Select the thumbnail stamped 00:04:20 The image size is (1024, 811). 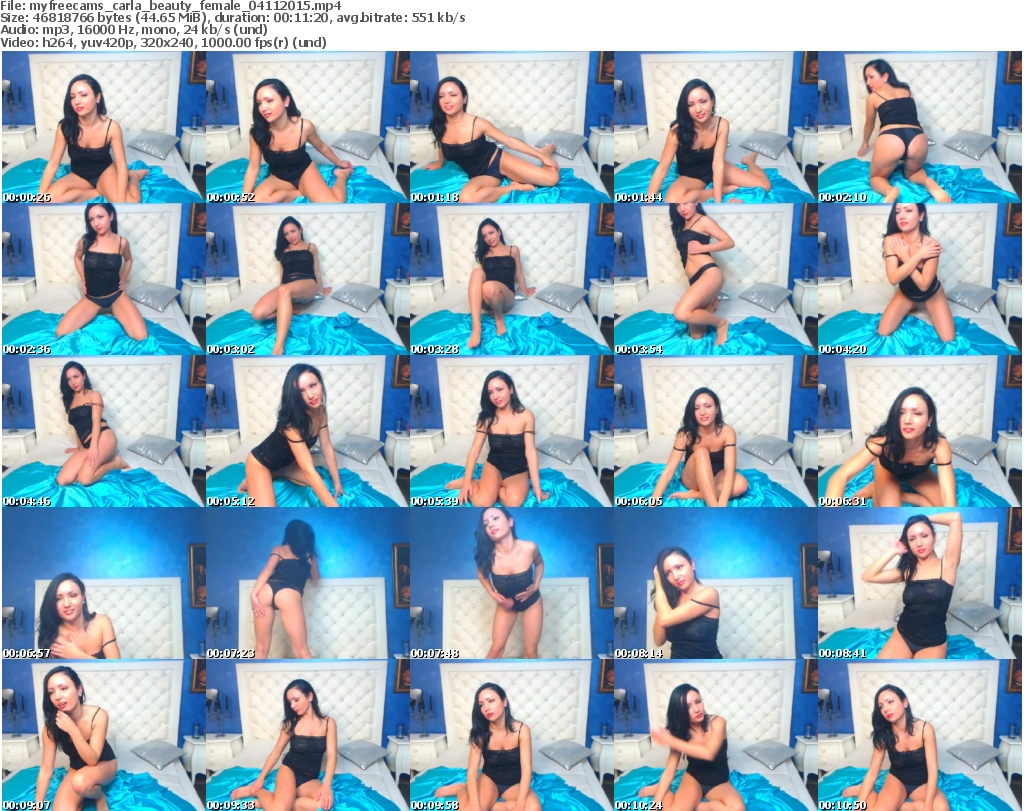pos(920,279)
